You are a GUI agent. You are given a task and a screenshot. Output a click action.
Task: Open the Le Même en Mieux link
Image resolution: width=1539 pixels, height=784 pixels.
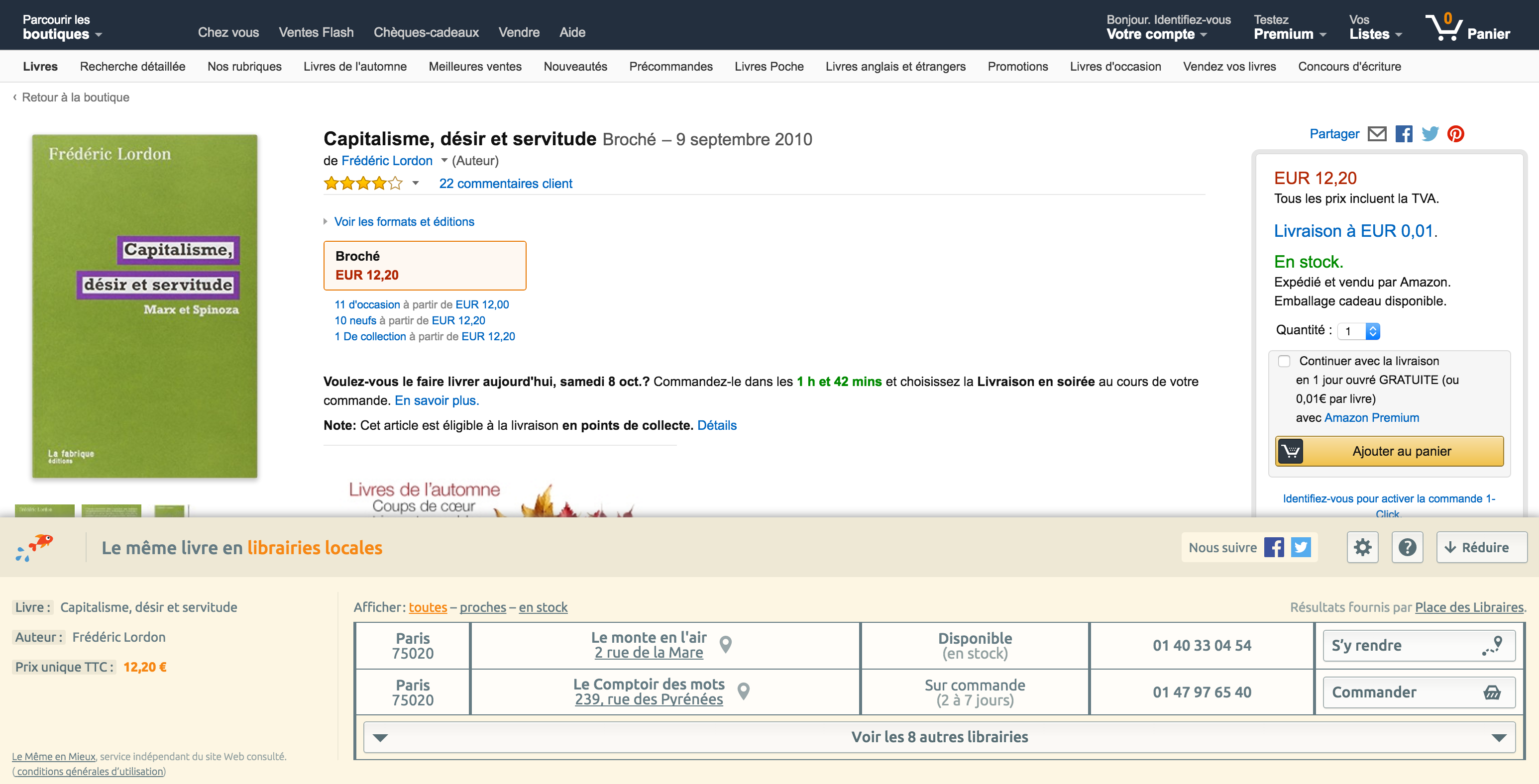coord(54,757)
